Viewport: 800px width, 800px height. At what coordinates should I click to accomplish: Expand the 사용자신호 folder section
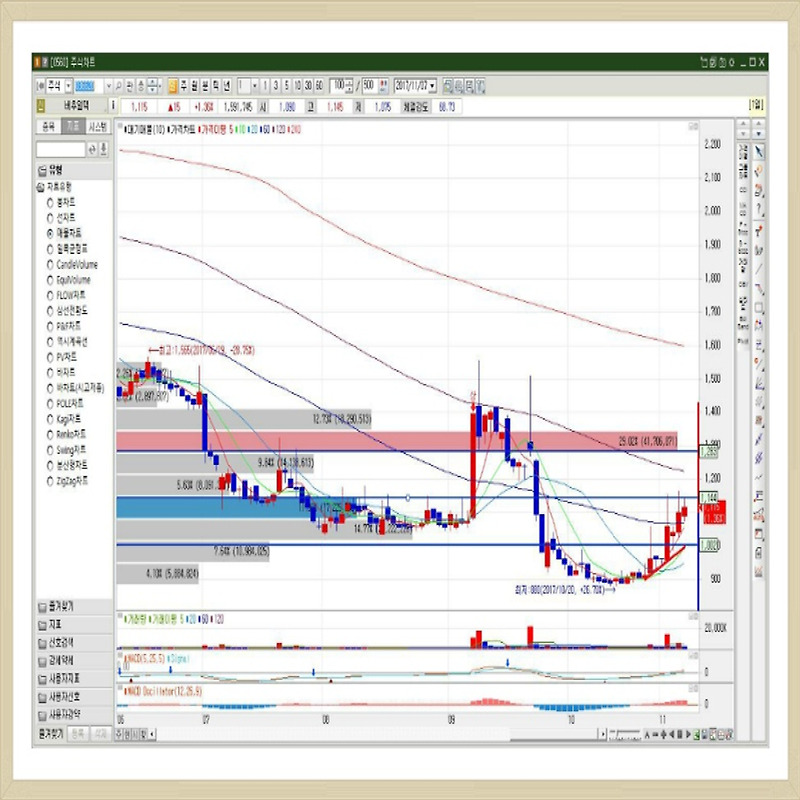(74, 697)
